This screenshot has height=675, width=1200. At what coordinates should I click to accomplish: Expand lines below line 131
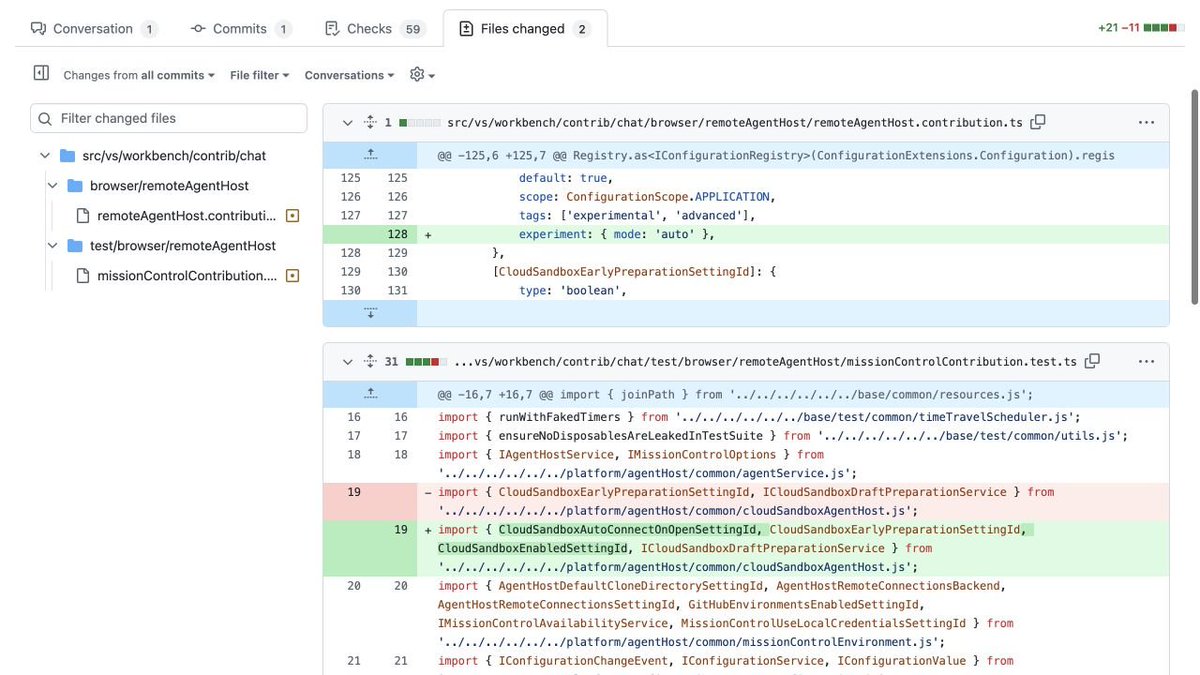pos(370,313)
